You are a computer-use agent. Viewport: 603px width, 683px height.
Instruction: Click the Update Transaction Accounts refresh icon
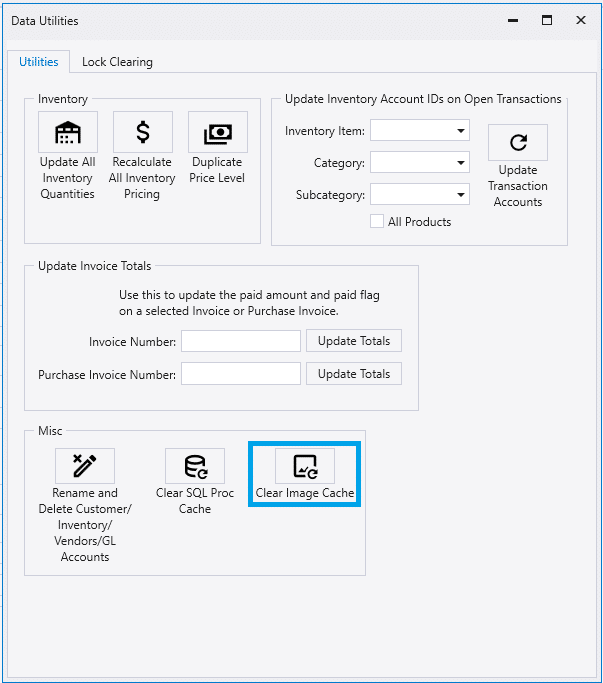click(x=518, y=142)
